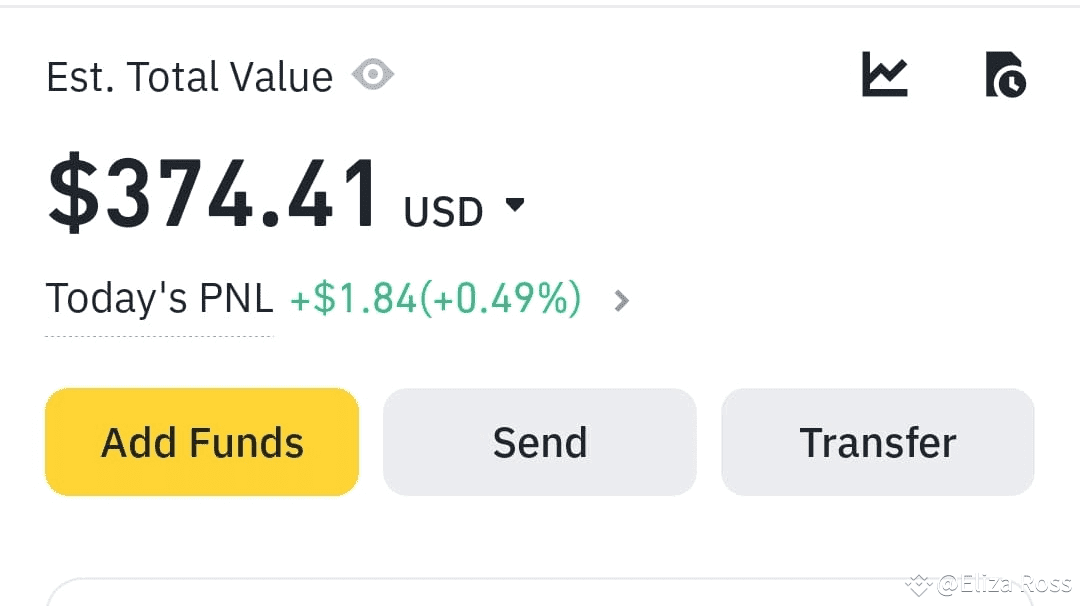
Task: Tap the @Eliza Ross watermark text
Action: point(1004,585)
